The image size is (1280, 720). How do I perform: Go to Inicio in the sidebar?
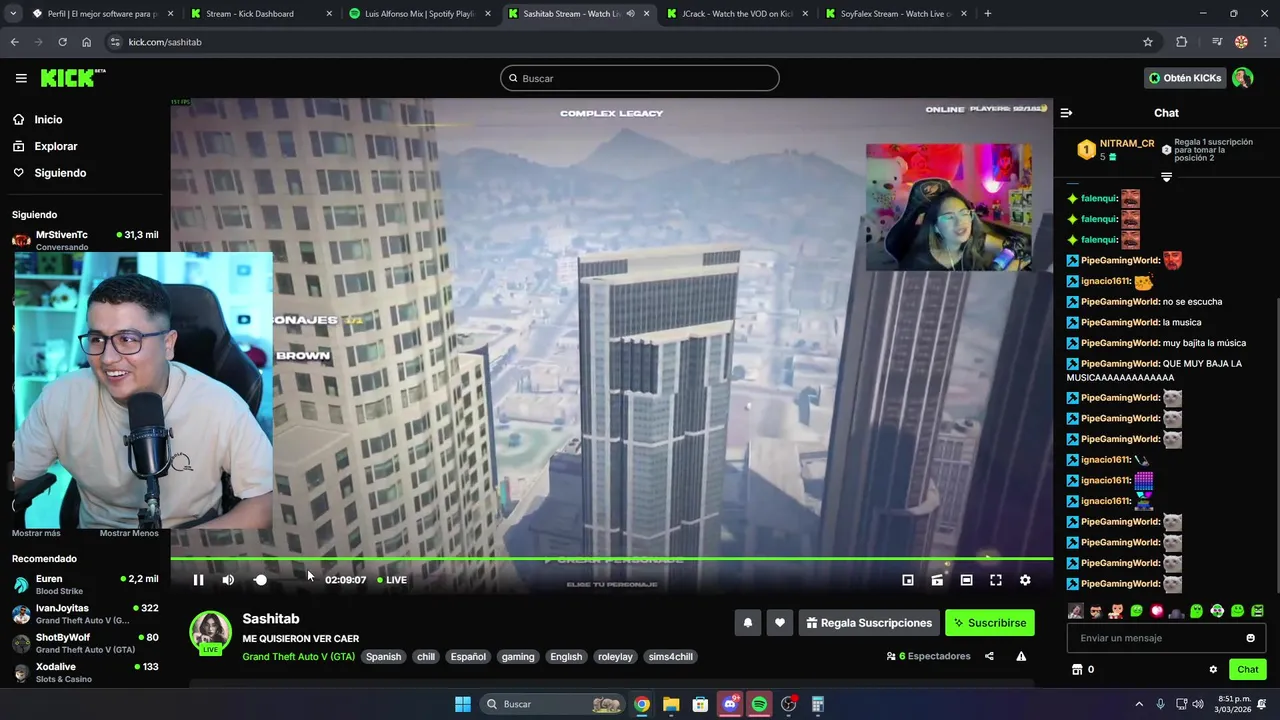coord(48,119)
